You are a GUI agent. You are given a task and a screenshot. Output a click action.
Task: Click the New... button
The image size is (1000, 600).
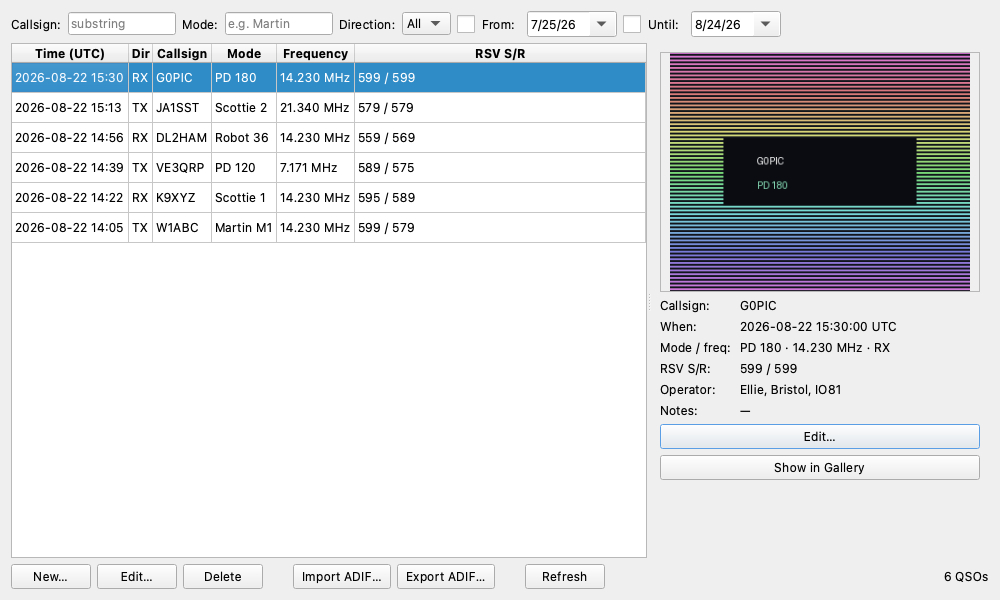pos(51,576)
